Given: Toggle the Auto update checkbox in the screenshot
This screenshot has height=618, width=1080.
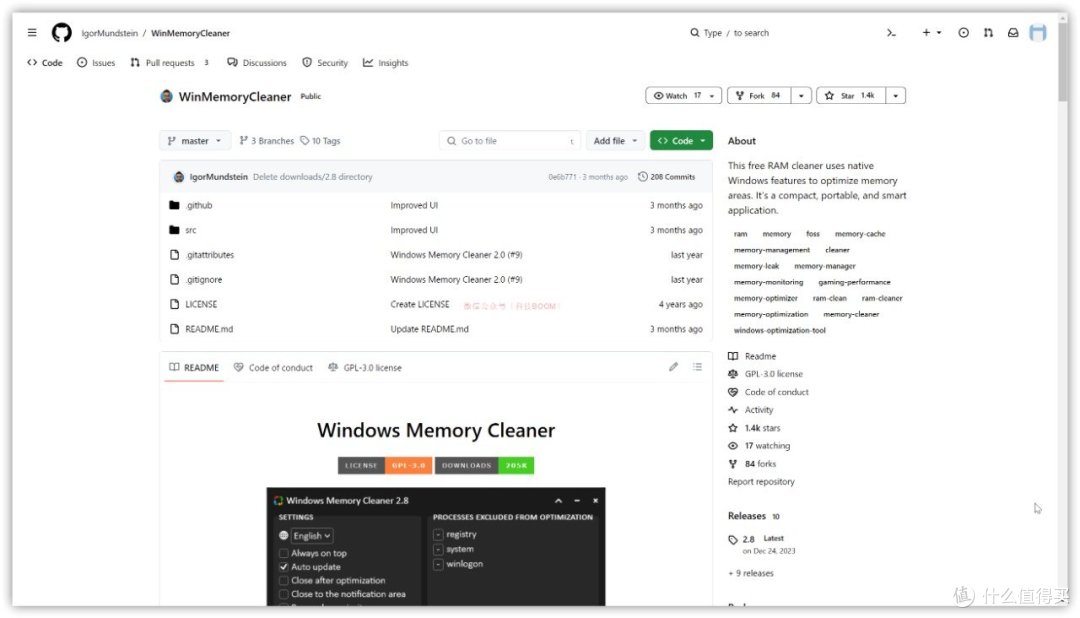Looking at the screenshot, I should (285, 568).
